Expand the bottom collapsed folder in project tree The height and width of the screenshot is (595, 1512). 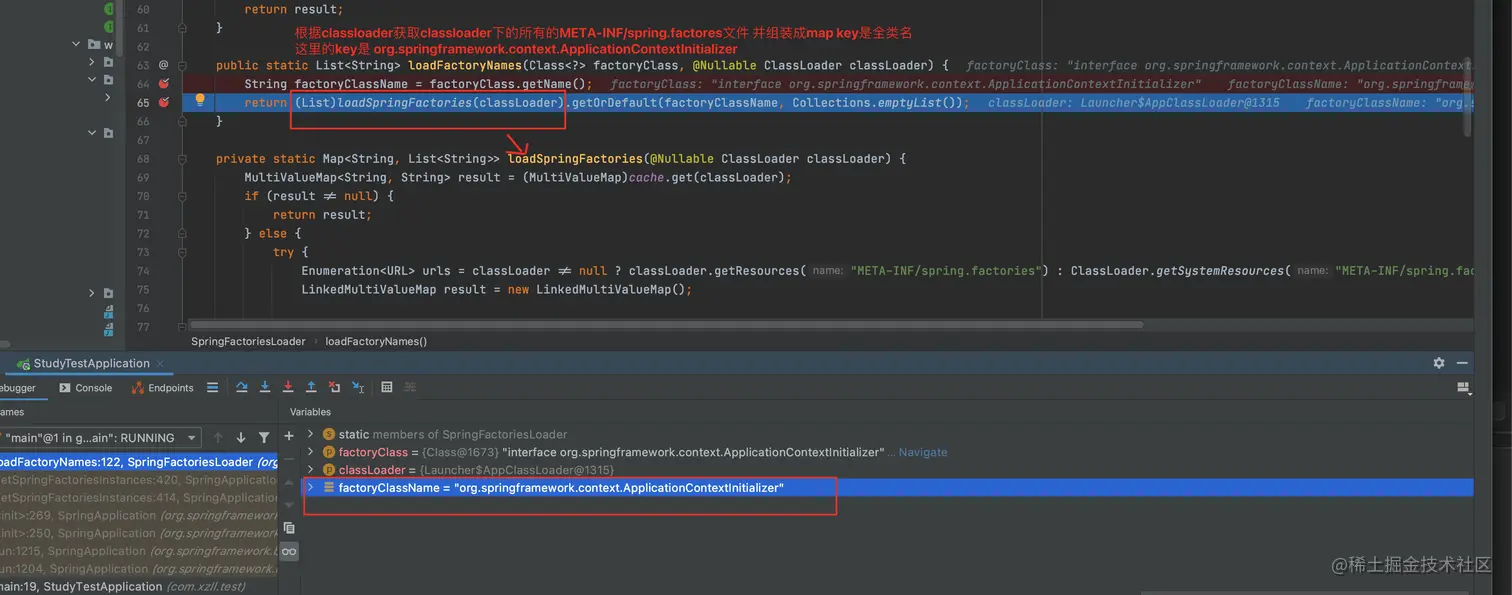coord(92,293)
